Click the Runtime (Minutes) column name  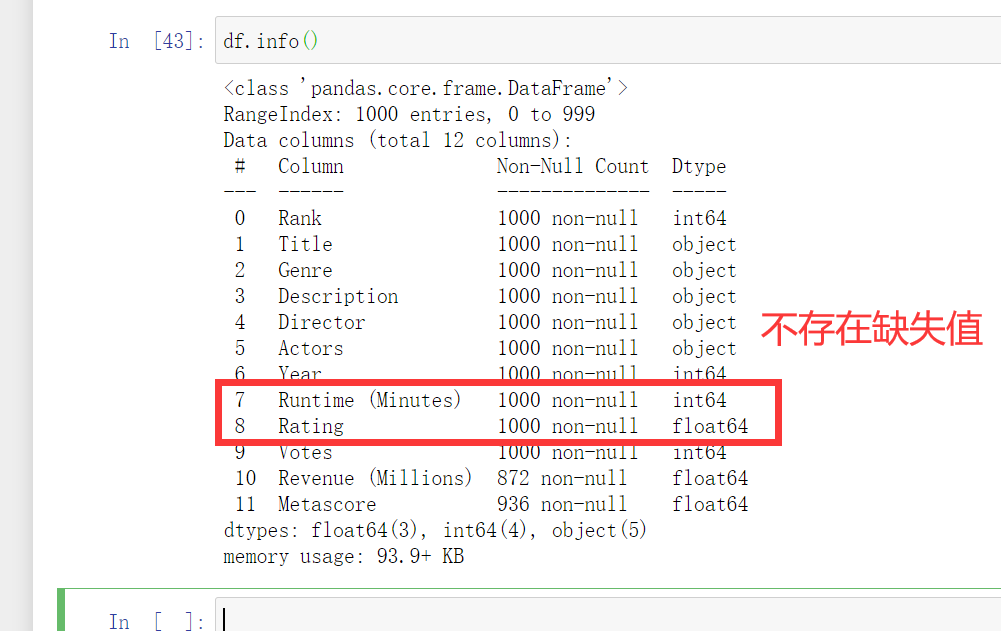click(370, 400)
